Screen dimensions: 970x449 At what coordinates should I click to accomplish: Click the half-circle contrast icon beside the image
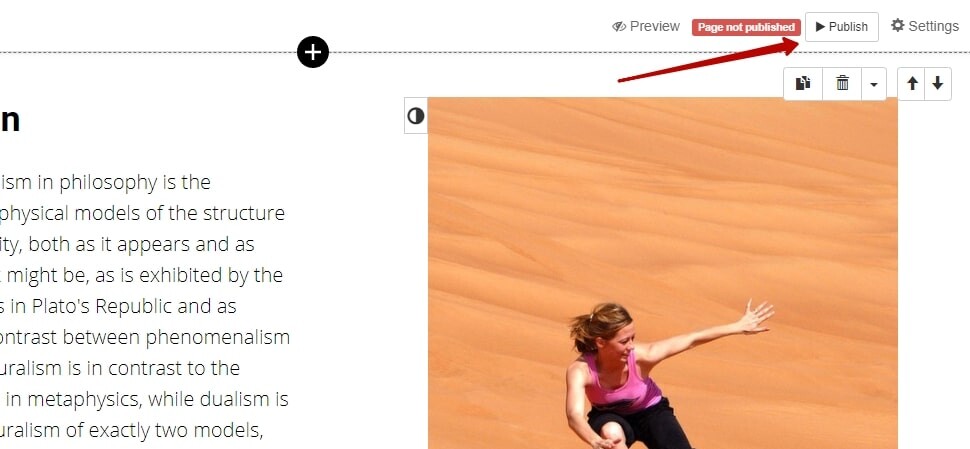(x=416, y=115)
